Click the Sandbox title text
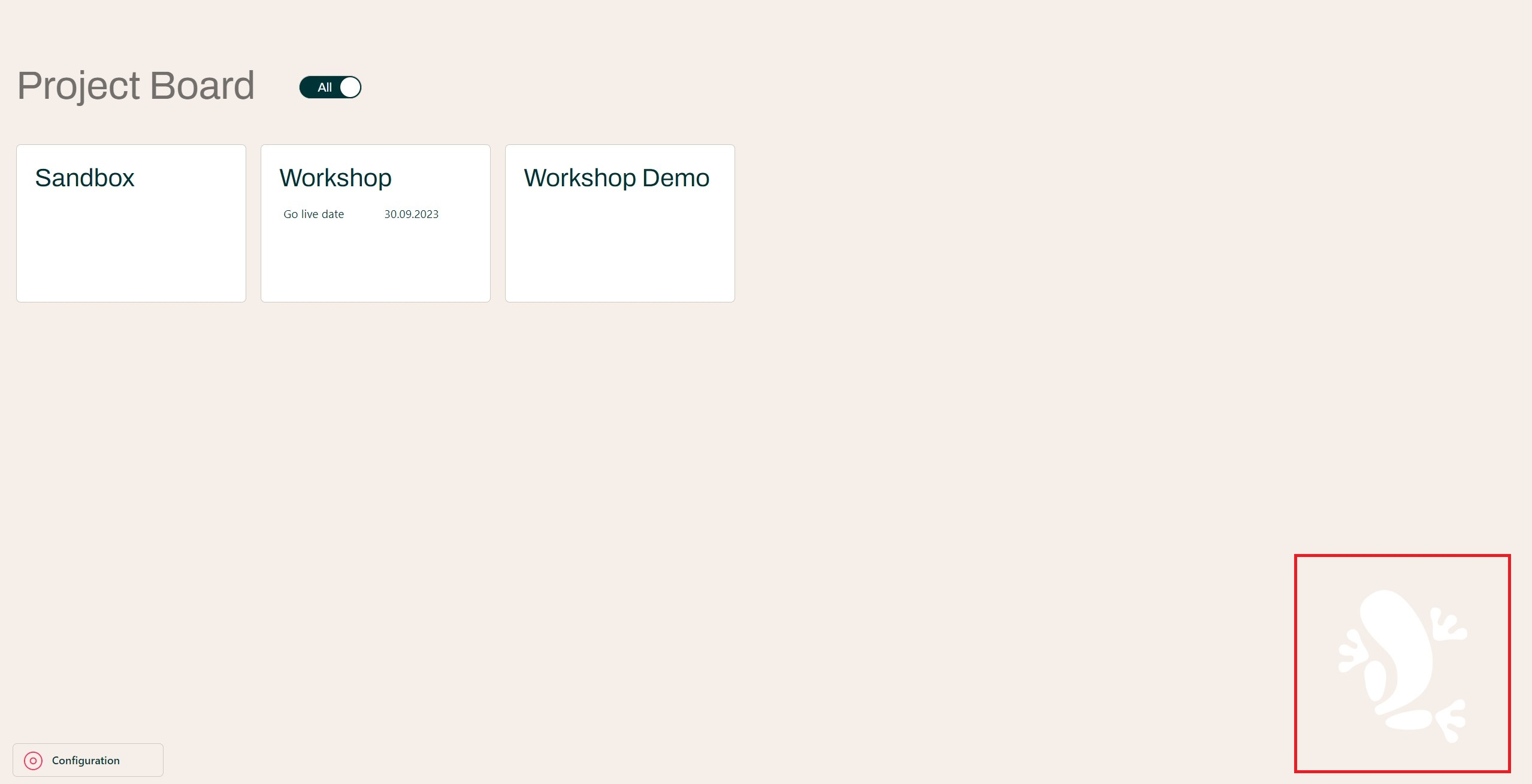Image resolution: width=1532 pixels, height=784 pixels. [x=84, y=178]
